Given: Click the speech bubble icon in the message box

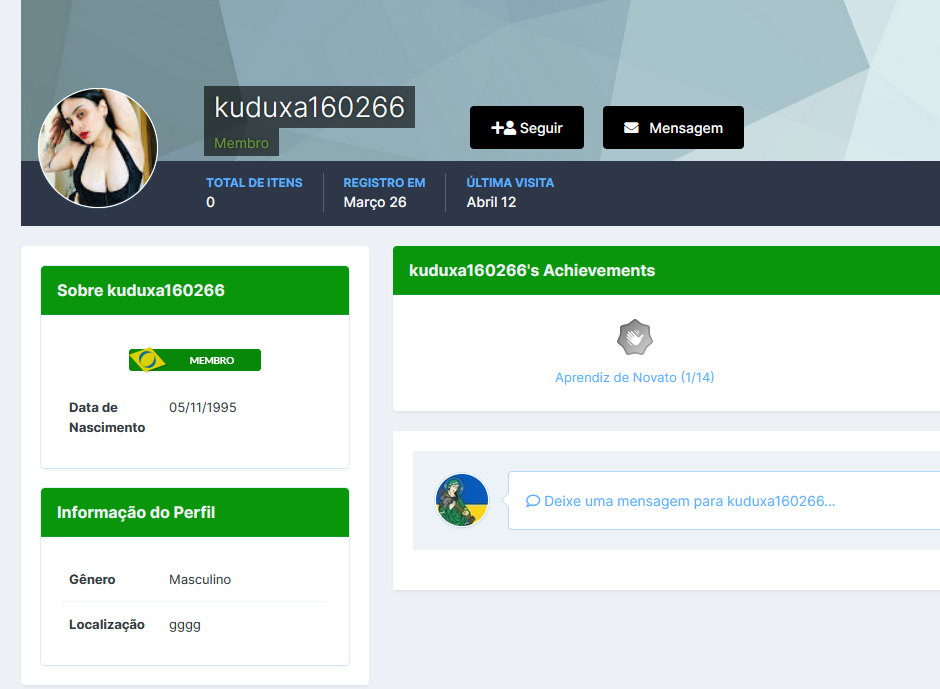Looking at the screenshot, I should coord(533,501).
